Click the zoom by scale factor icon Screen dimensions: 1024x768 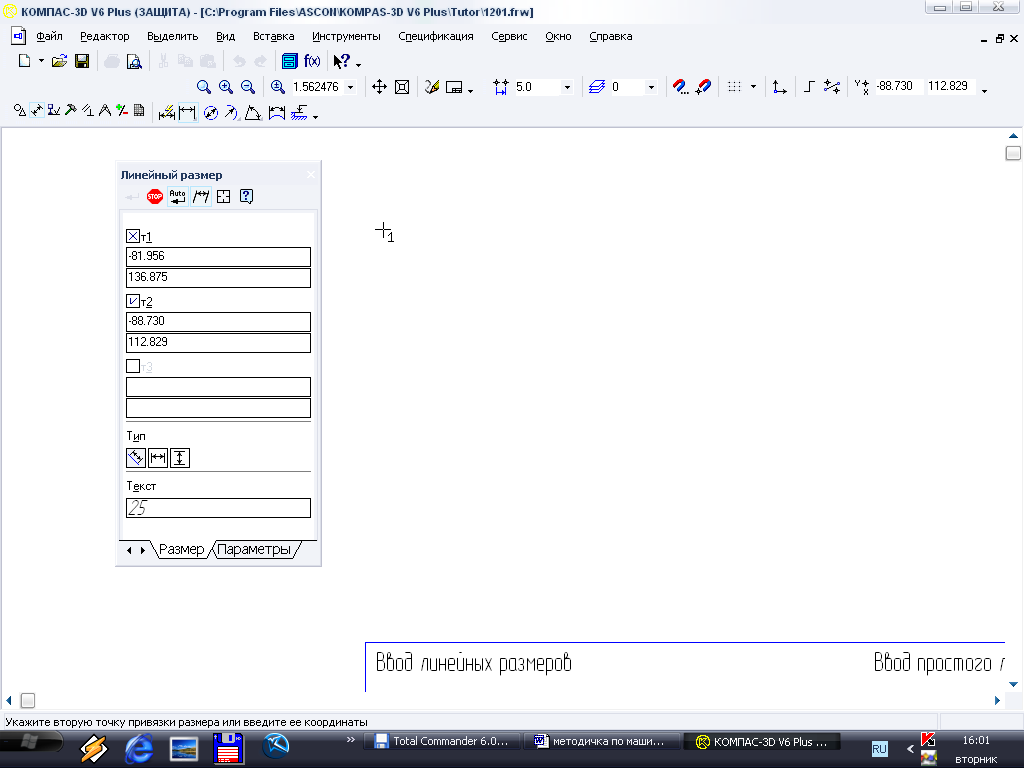(278, 87)
